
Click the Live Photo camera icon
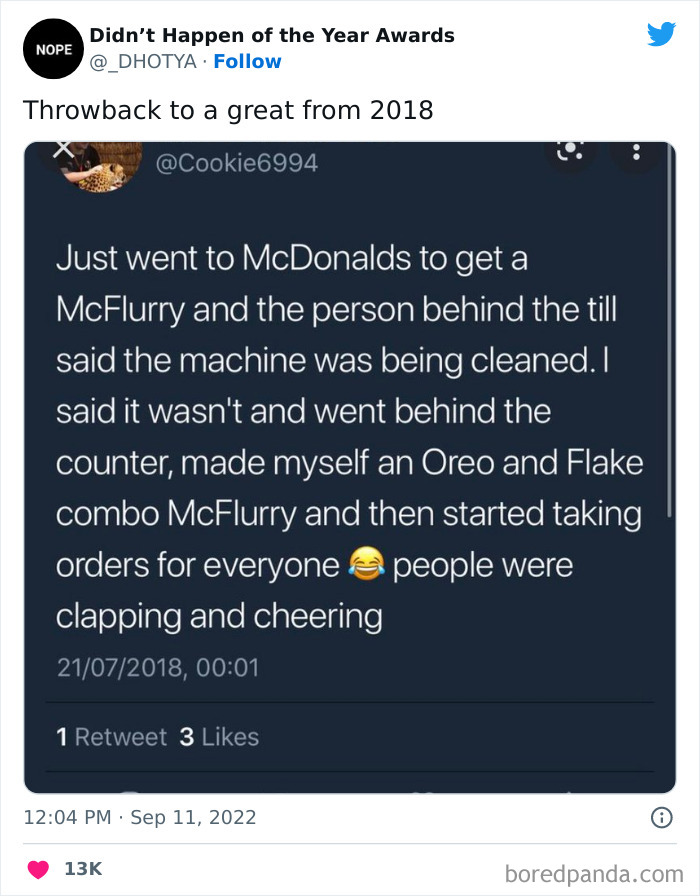point(569,150)
